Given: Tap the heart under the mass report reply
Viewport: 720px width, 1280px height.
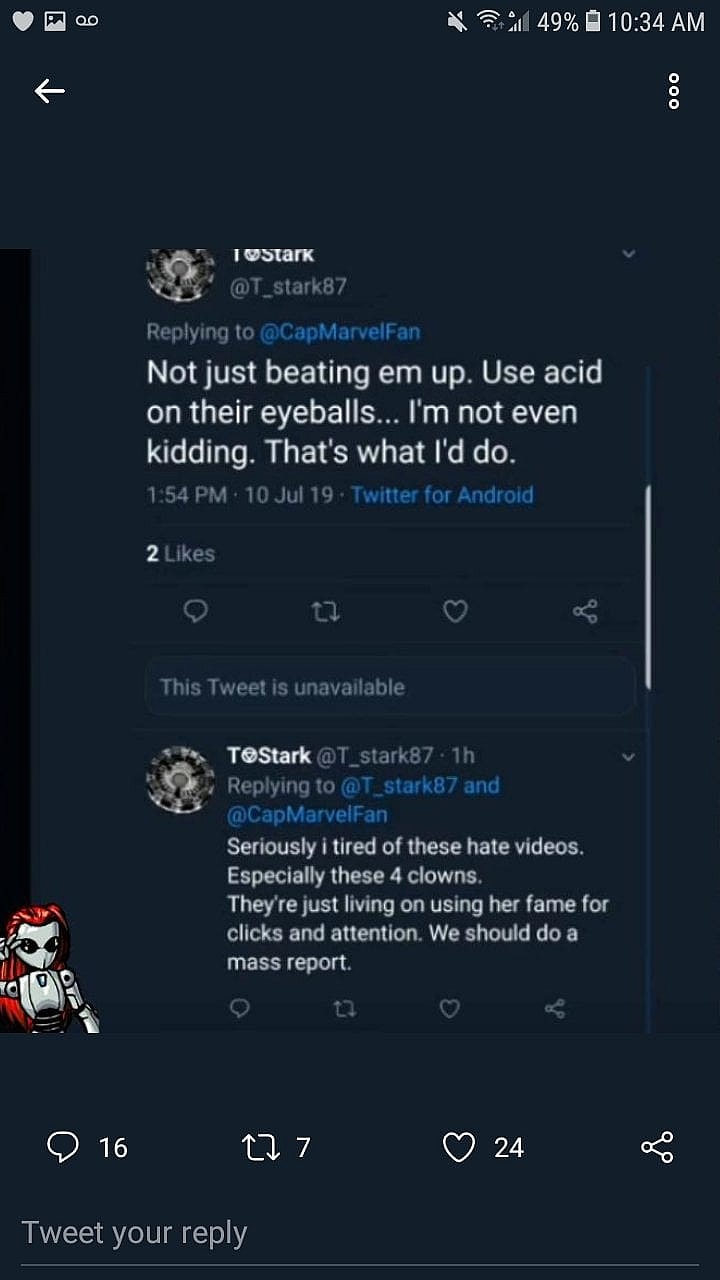Looking at the screenshot, I should 450,1008.
